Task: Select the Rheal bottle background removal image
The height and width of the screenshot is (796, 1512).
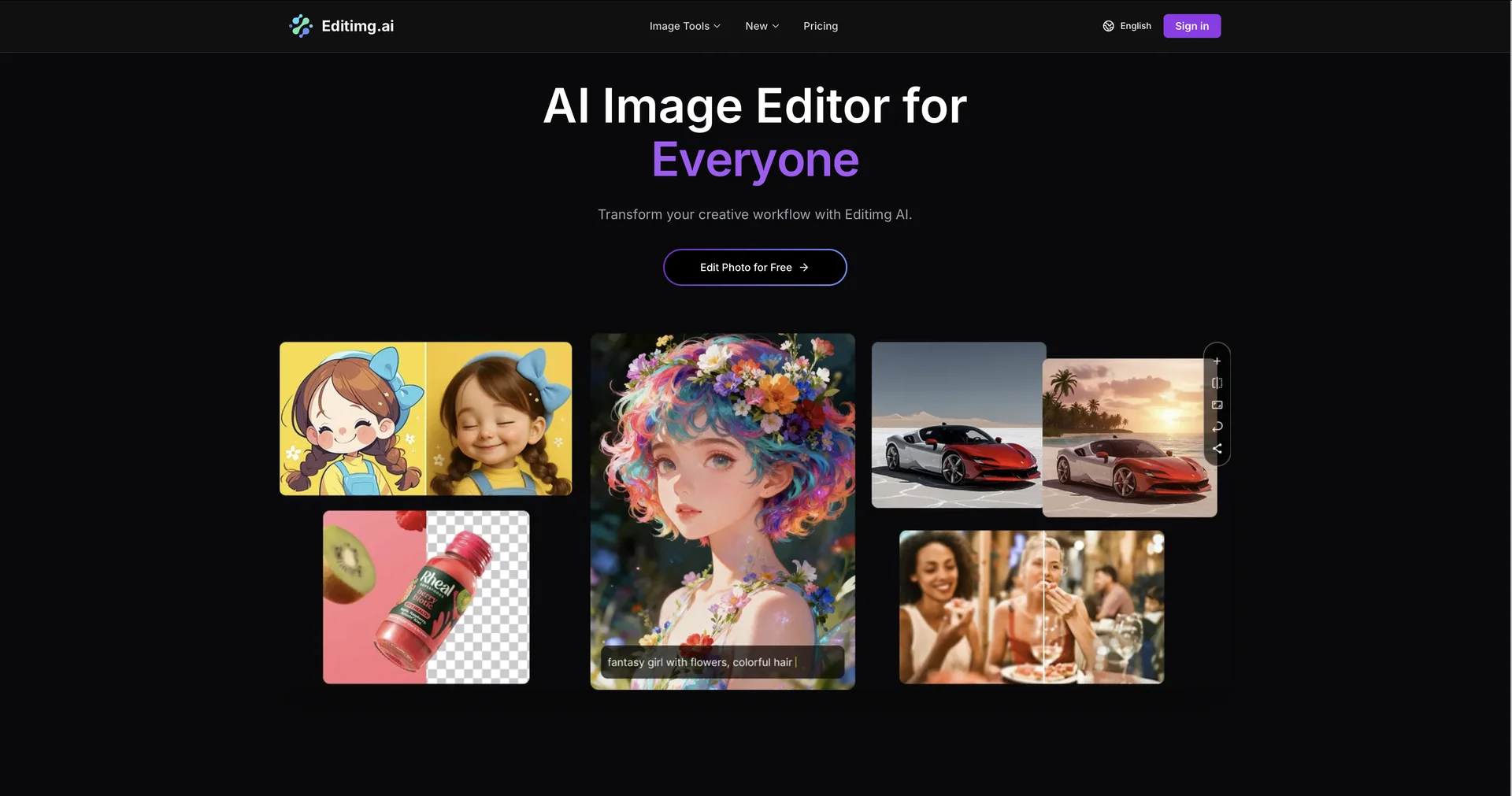Action: point(425,597)
